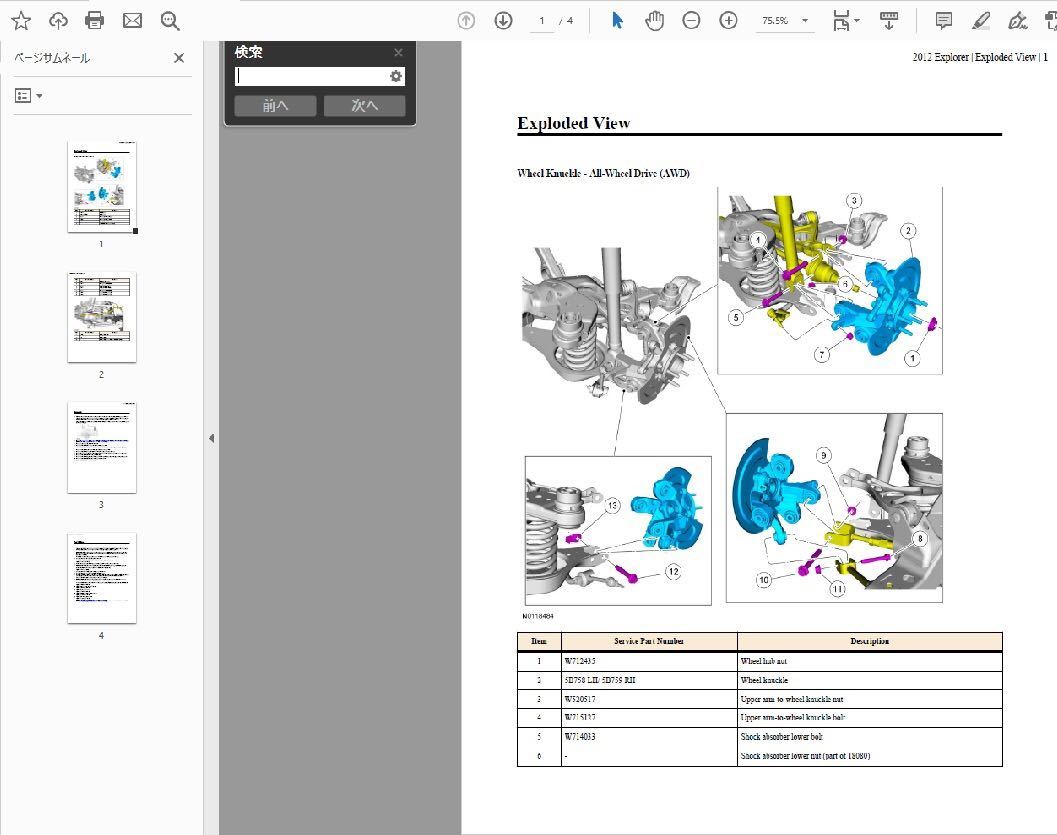This screenshot has width=1057, height=835.
Task: Send file via envelope email icon
Action: [132, 21]
